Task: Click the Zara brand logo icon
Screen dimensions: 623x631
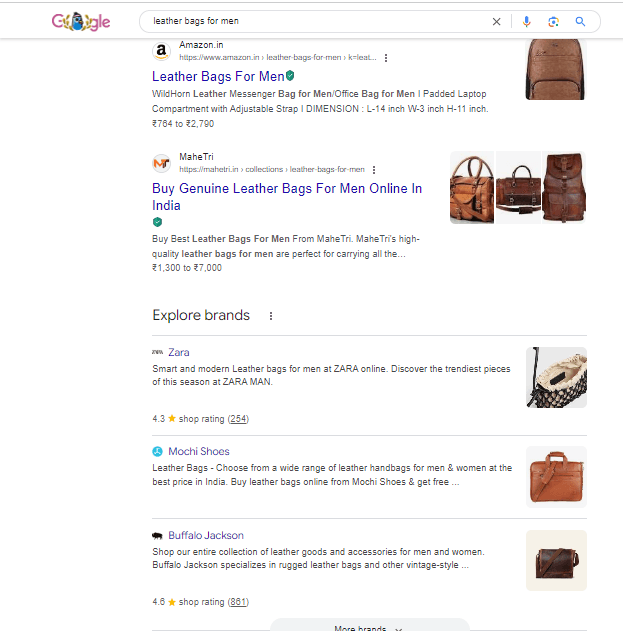Action: tap(157, 352)
